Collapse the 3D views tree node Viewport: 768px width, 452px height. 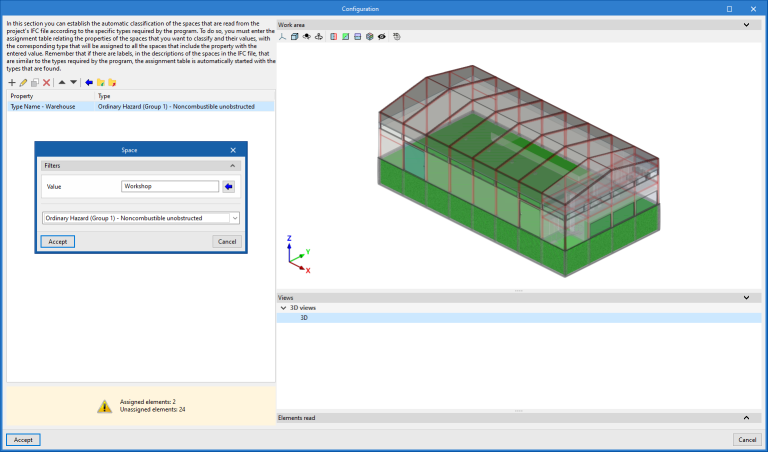pos(283,308)
